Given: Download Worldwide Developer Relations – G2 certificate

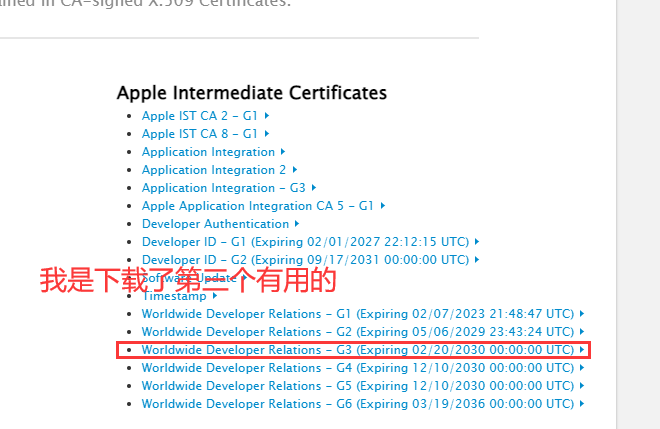Looking at the screenshot, I should click(363, 332).
